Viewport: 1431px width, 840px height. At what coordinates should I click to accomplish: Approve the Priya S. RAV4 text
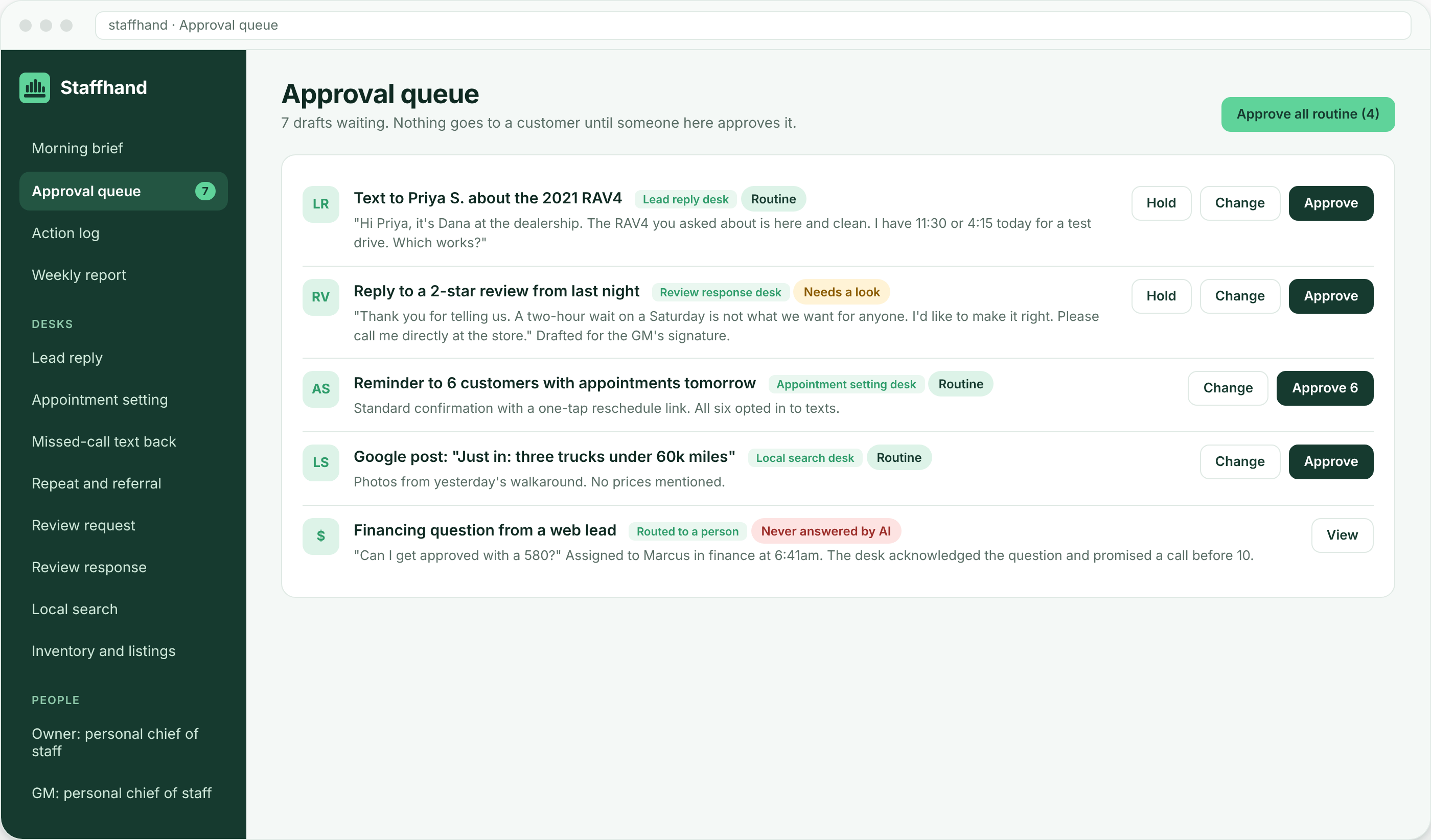1330,203
